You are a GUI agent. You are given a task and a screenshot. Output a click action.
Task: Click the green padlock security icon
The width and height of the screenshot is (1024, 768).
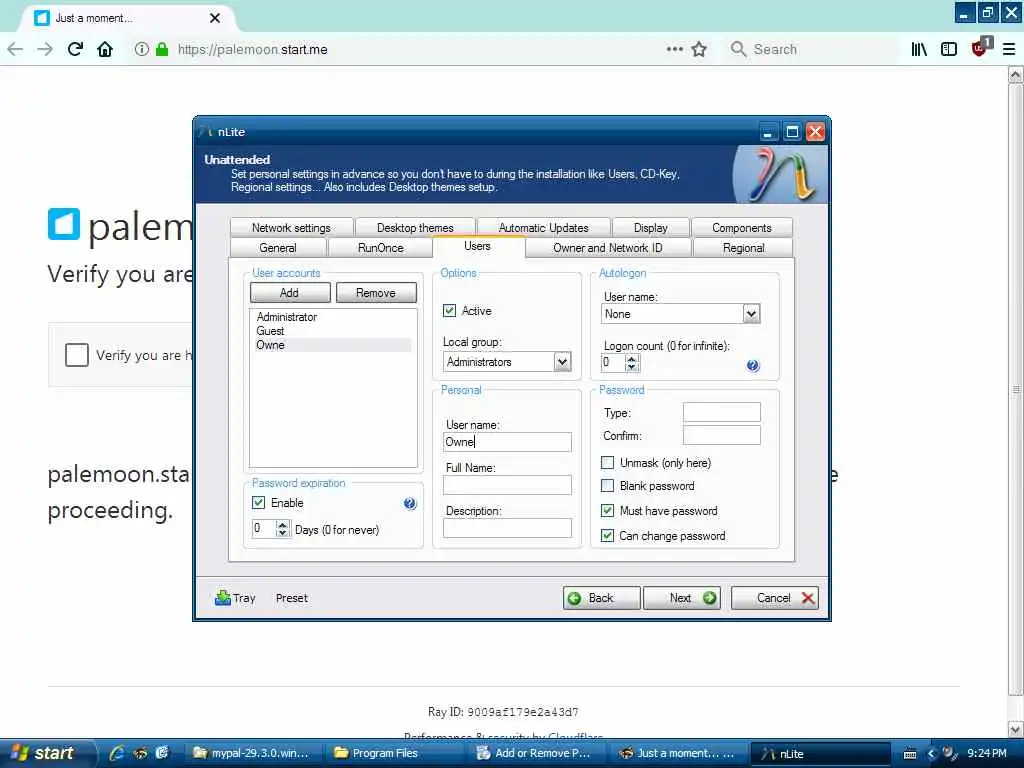[x=162, y=50]
